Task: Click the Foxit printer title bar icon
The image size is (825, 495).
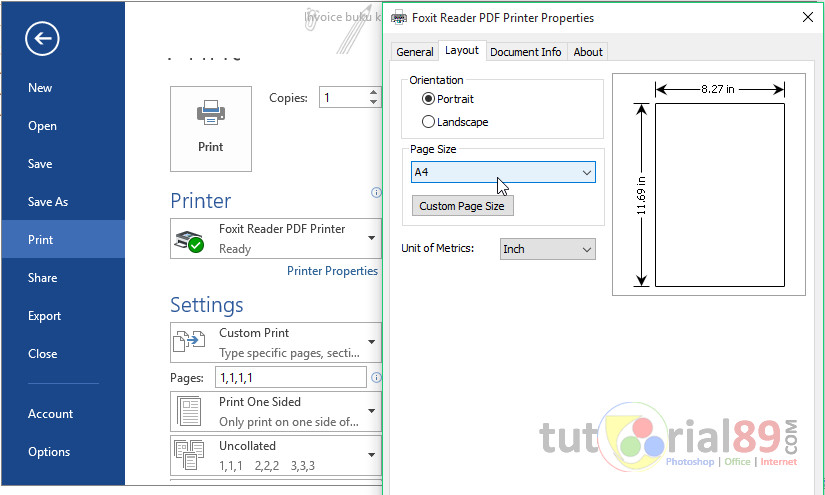Action: click(x=399, y=17)
